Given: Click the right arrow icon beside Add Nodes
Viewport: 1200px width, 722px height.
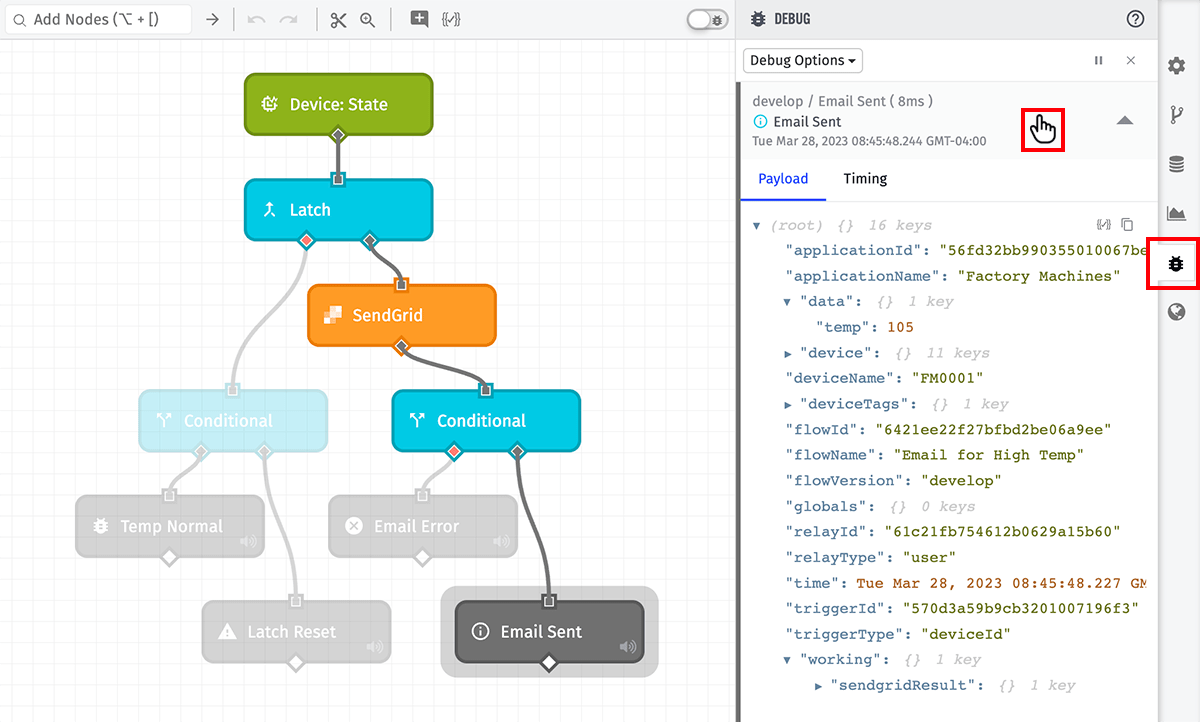Looking at the screenshot, I should [212, 20].
